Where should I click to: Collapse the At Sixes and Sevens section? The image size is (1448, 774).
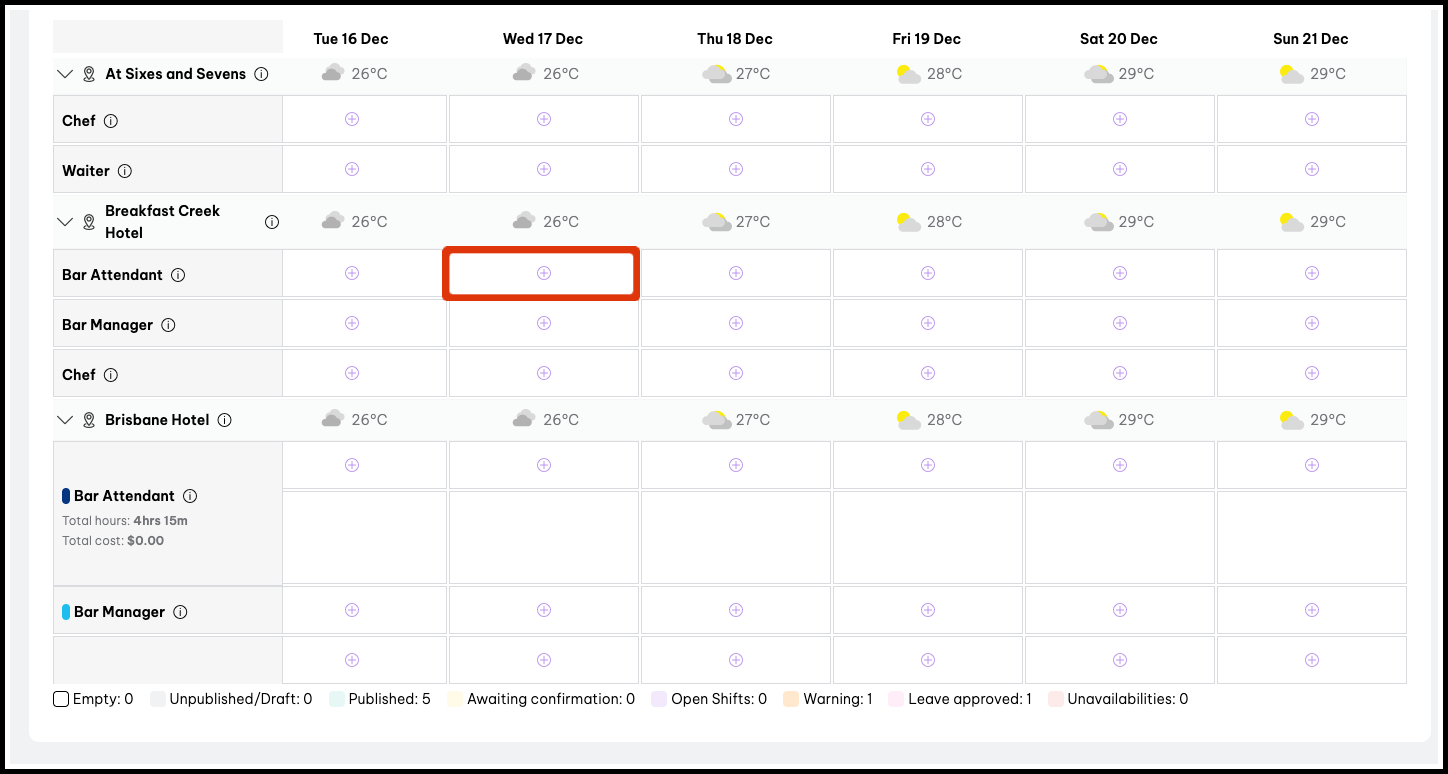pyautogui.click(x=65, y=74)
